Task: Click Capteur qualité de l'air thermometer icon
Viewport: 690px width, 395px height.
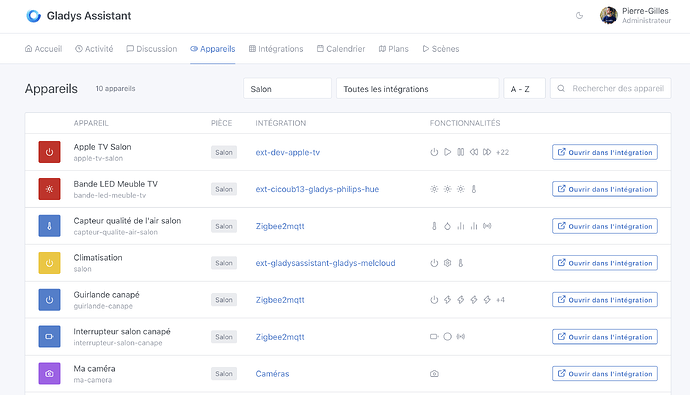Action: tap(49, 226)
